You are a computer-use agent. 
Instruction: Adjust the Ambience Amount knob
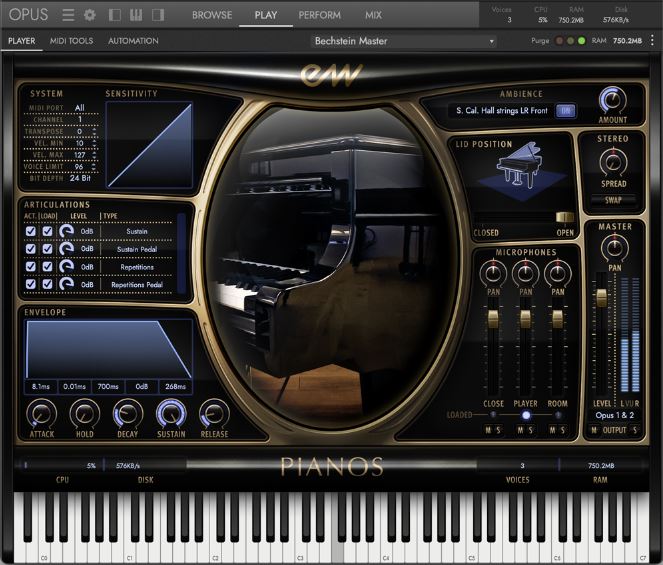(x=612, y=100)
